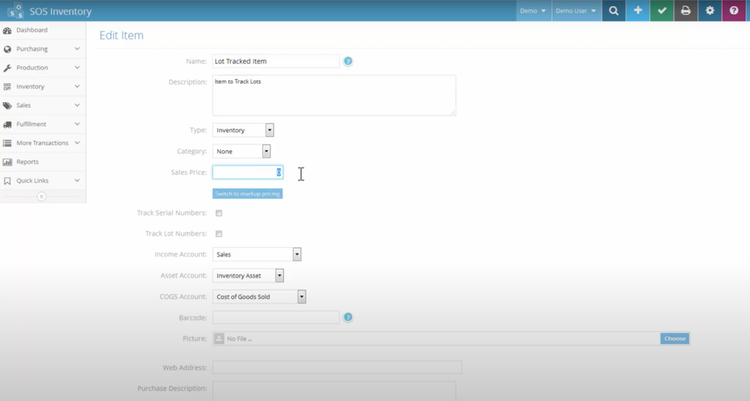The height and width of the screenshot is (401, 750).
Task: Click the Sales Price input field
Action: tap(244, 172)
